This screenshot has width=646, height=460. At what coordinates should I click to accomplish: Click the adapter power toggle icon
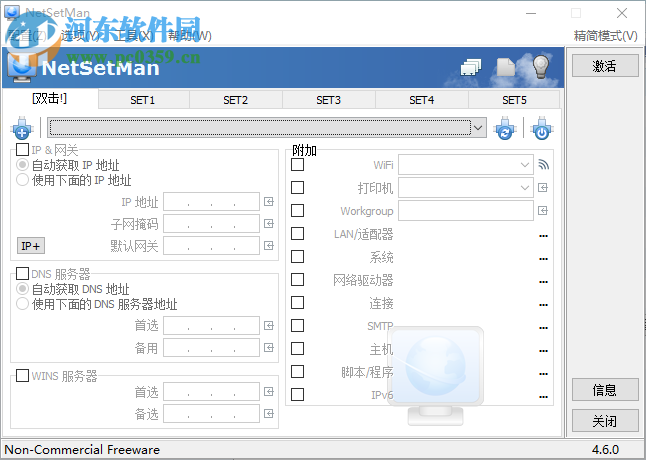click(542, 128)
